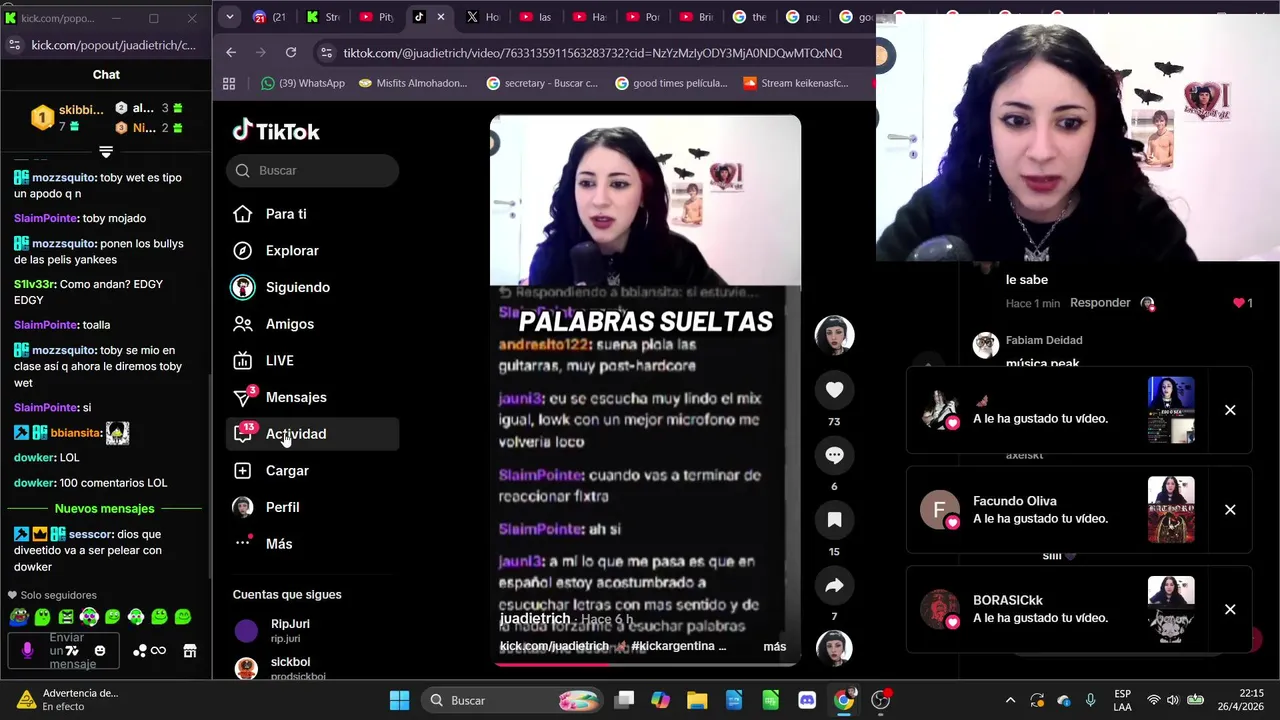Go back in the TikTok browser window
Image resolution: width=1280 pixels, height=720 pixels.
(x=231, y=52)
